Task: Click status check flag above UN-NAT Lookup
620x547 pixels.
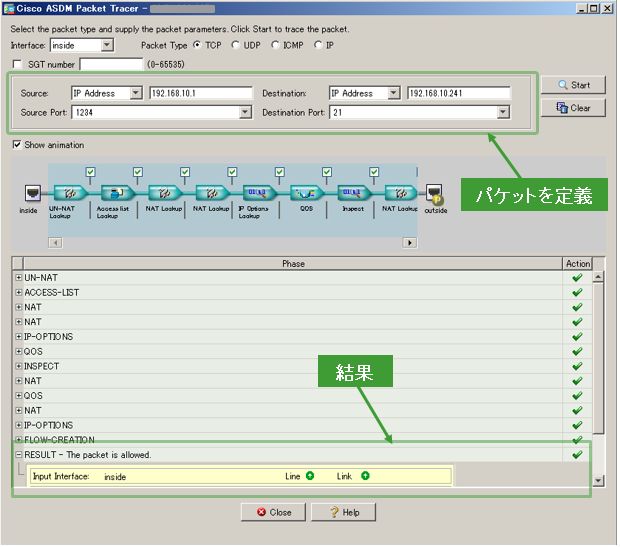Action: click(91, 172)
